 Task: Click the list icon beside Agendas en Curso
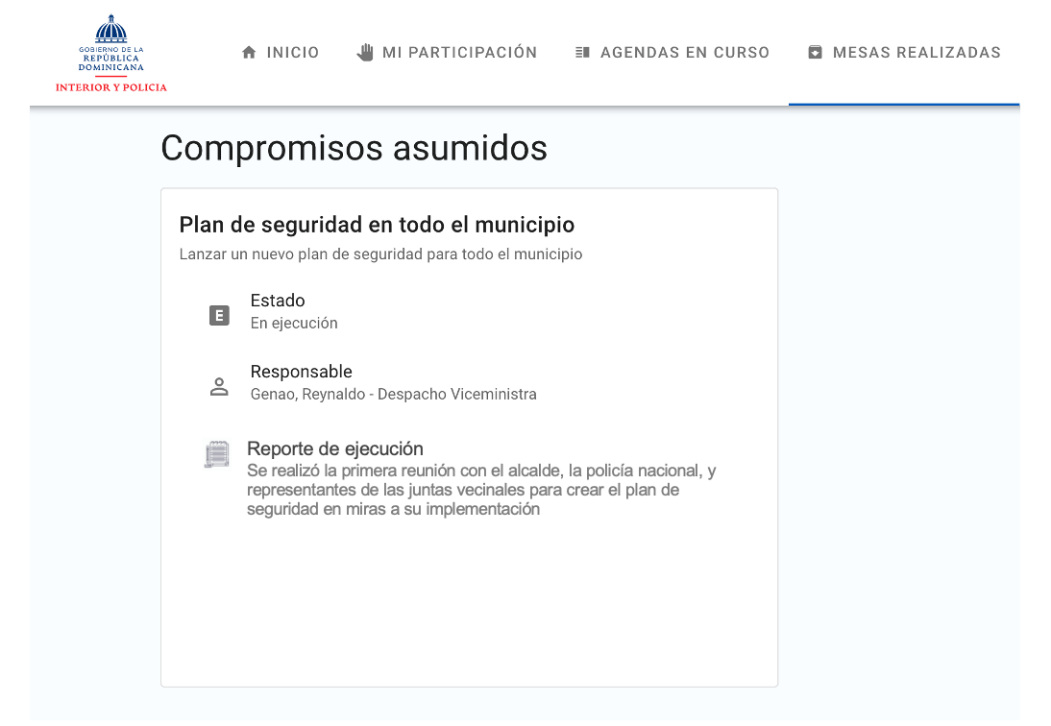click(582, 52)
